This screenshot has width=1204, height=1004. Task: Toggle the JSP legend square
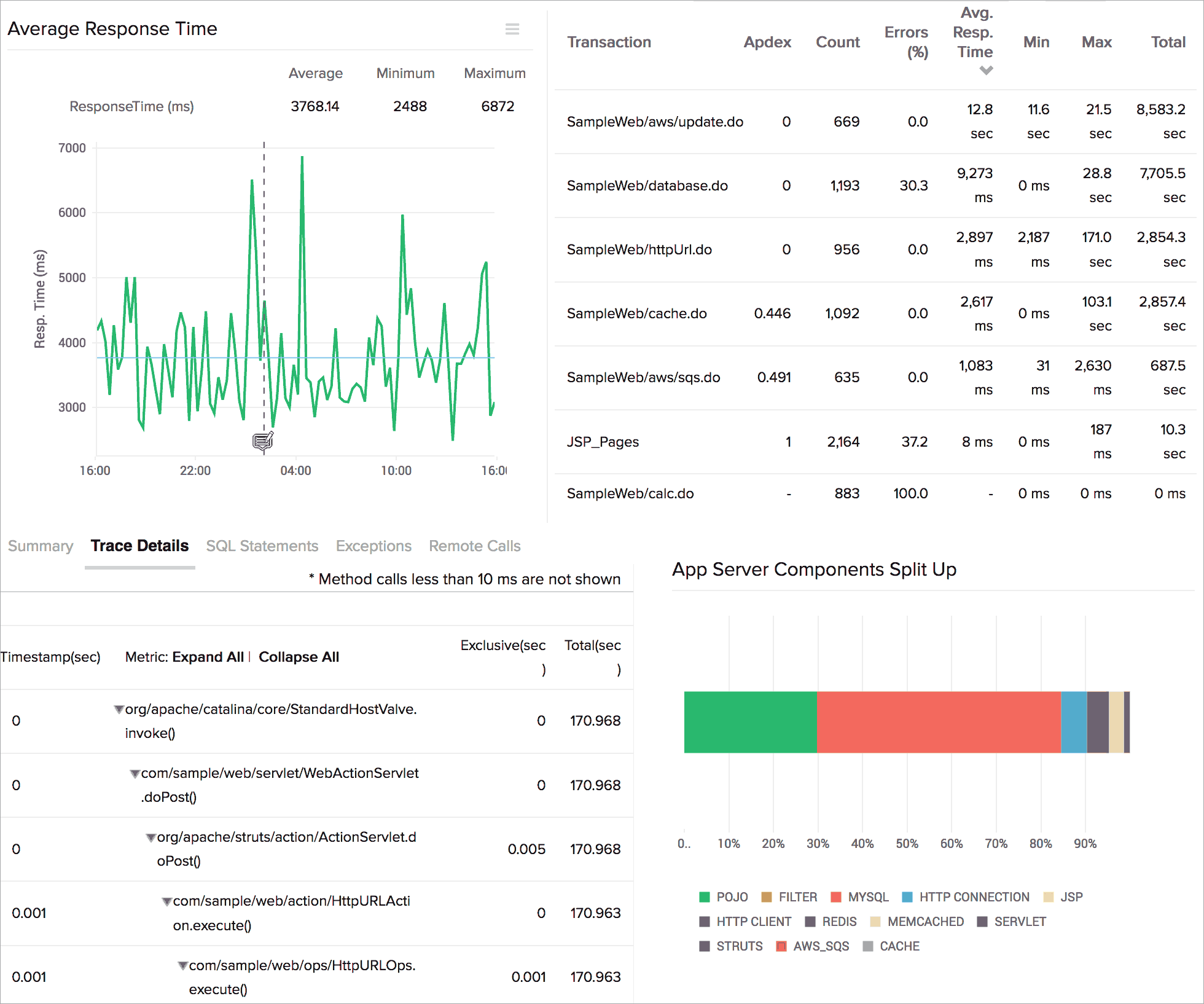[x=1049, y=897]
